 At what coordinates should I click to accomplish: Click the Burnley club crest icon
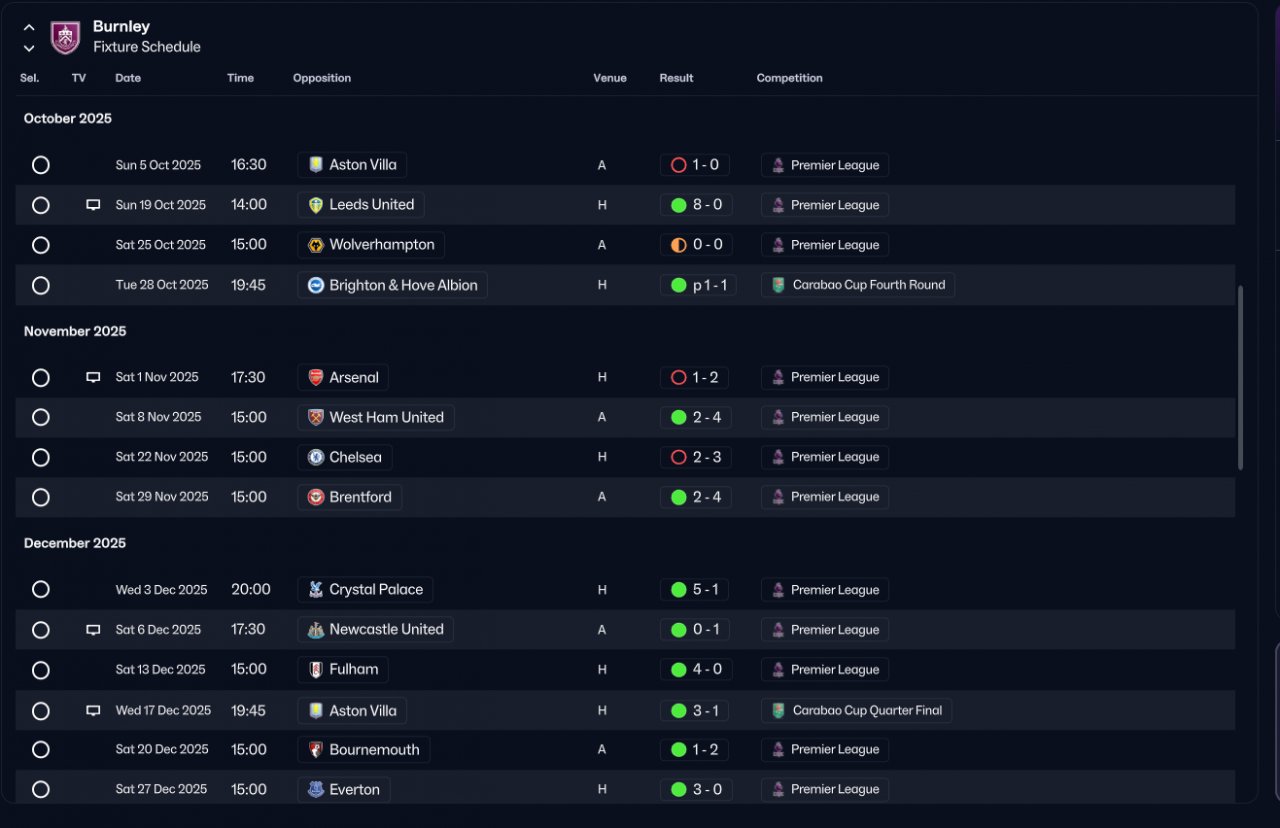click(65, 37)
